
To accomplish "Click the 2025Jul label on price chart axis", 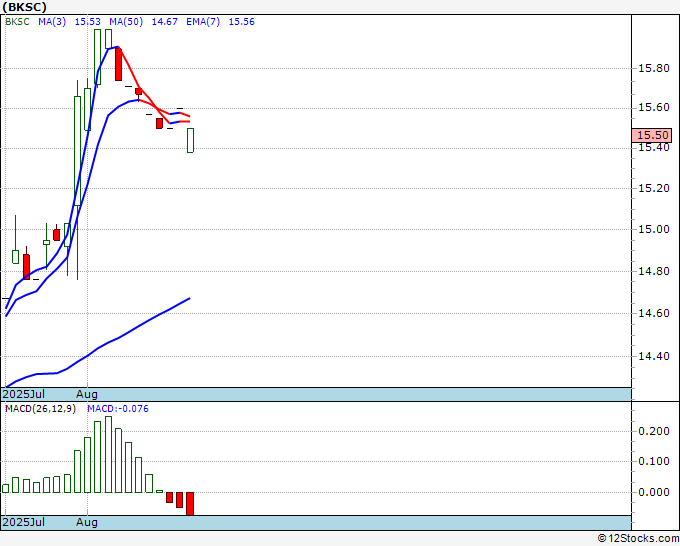I will 24,394.
